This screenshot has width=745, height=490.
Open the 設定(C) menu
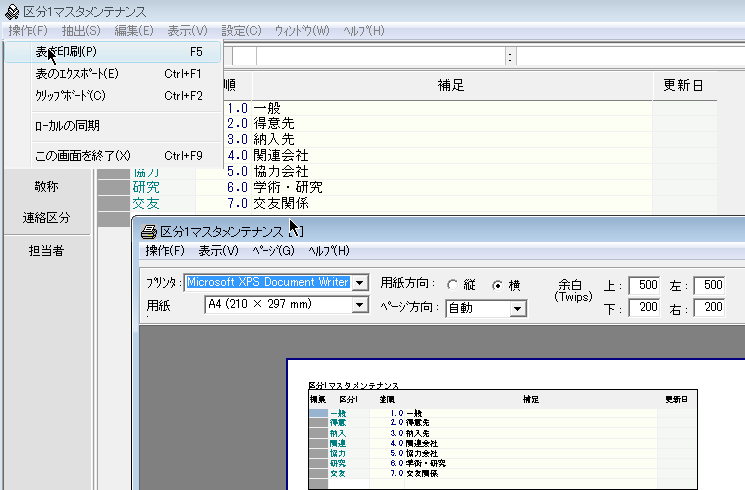pos(241,31)
